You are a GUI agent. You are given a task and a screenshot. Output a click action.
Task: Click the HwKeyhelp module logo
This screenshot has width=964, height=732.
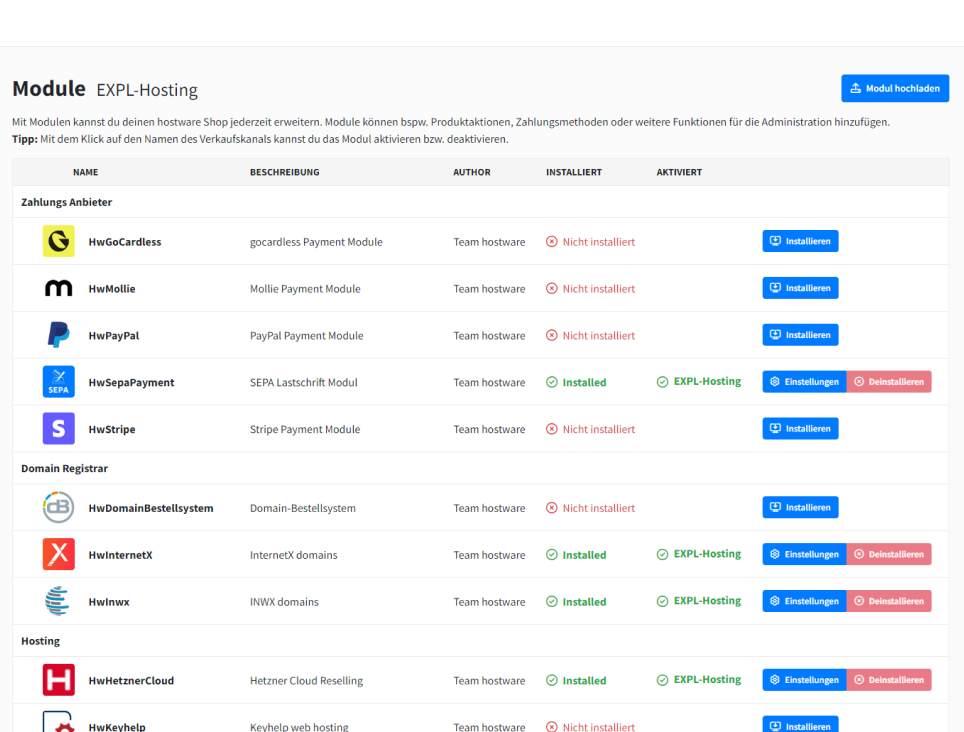[x=58, y=722]
